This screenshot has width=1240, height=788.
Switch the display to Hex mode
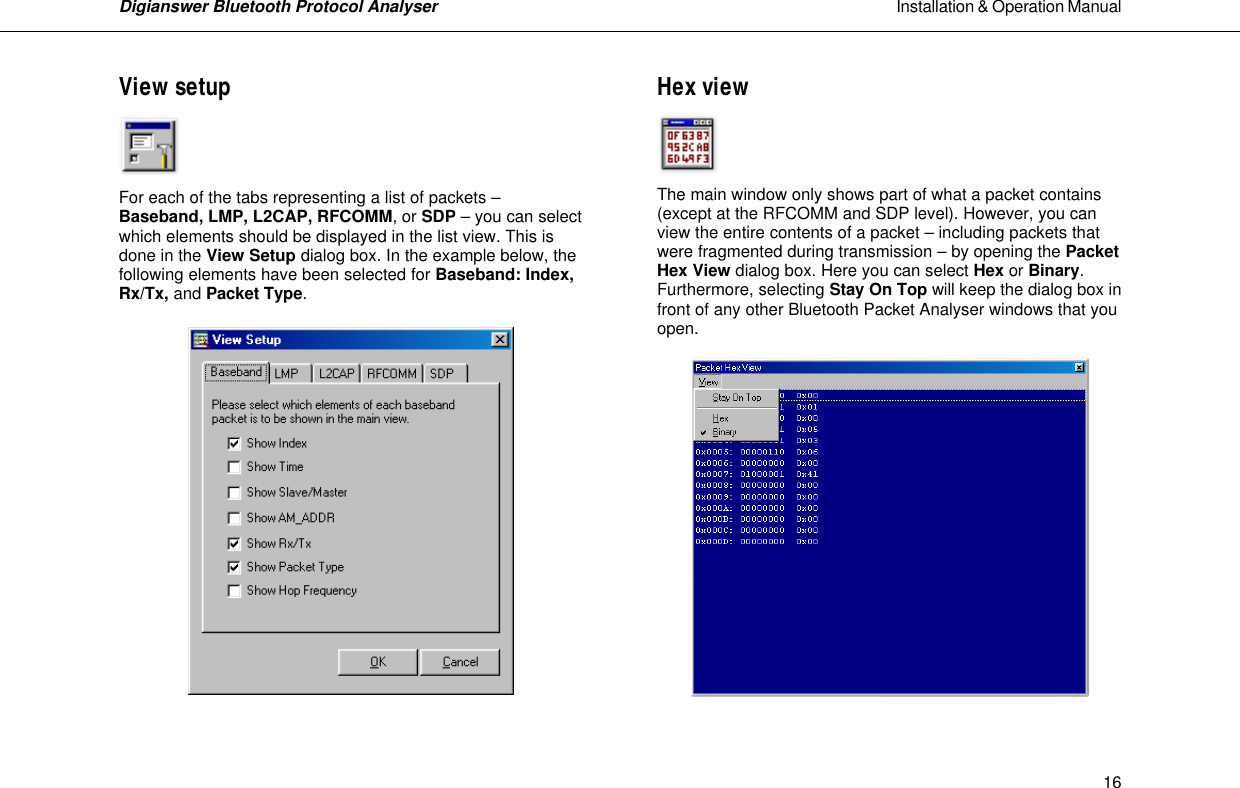(723, 418)
